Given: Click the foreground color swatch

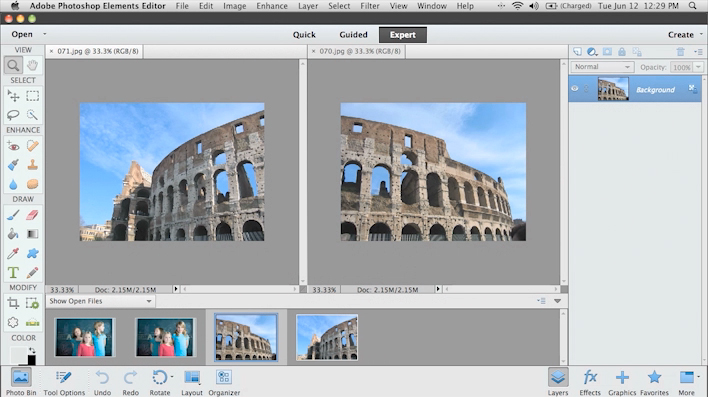Looking at the screenshot, I should (x=18, y=354).
